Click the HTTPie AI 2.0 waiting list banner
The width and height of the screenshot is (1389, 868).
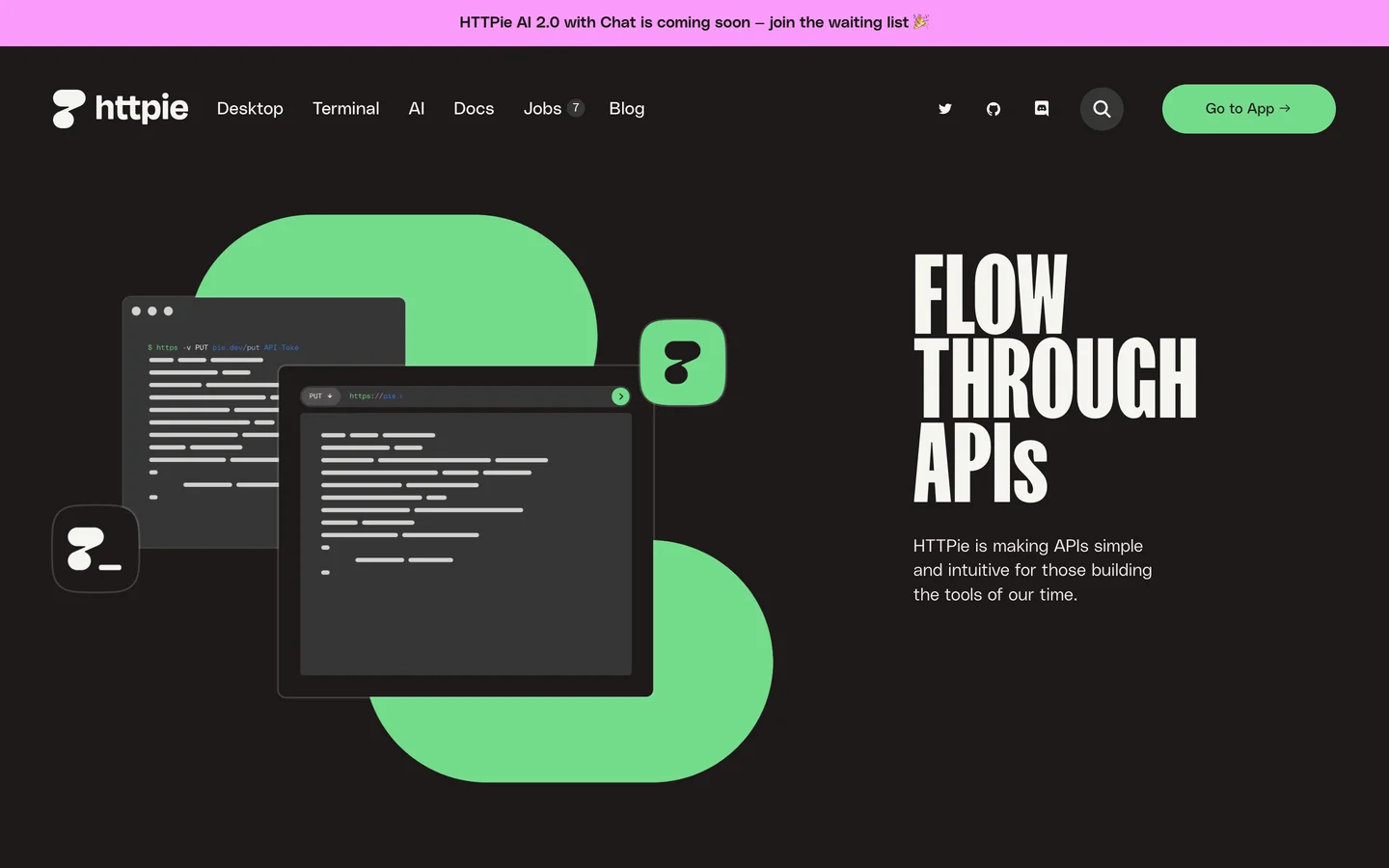point(694,22)
